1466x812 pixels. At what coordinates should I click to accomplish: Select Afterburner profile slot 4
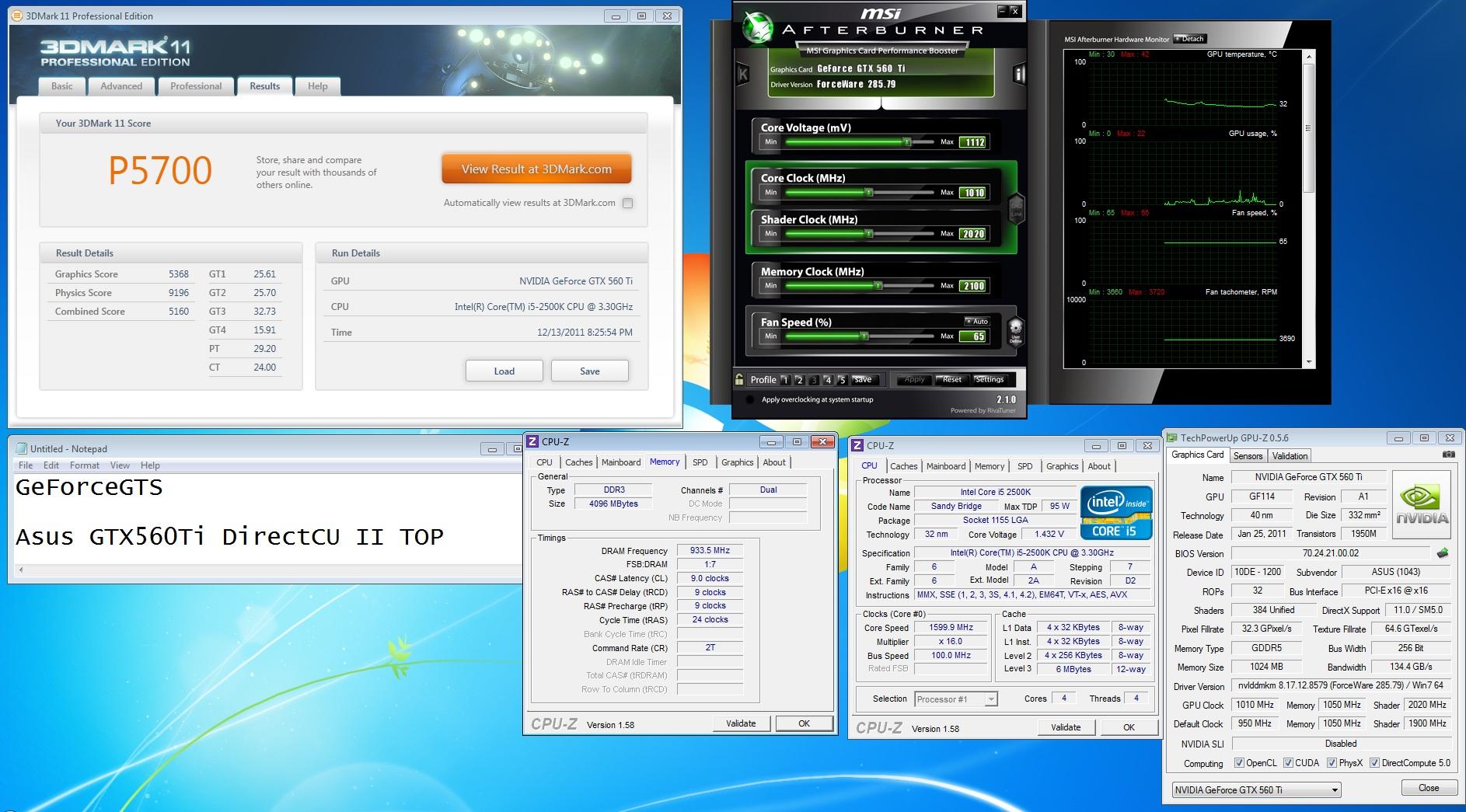(x=828, y=380)
